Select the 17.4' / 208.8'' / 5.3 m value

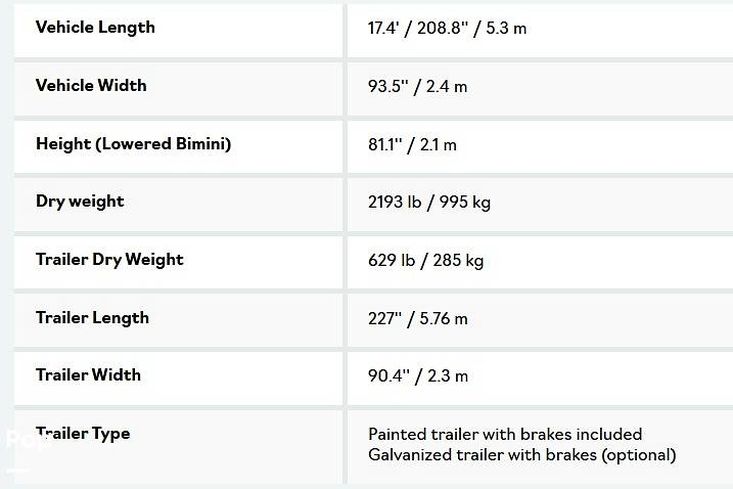pos(447,28)
